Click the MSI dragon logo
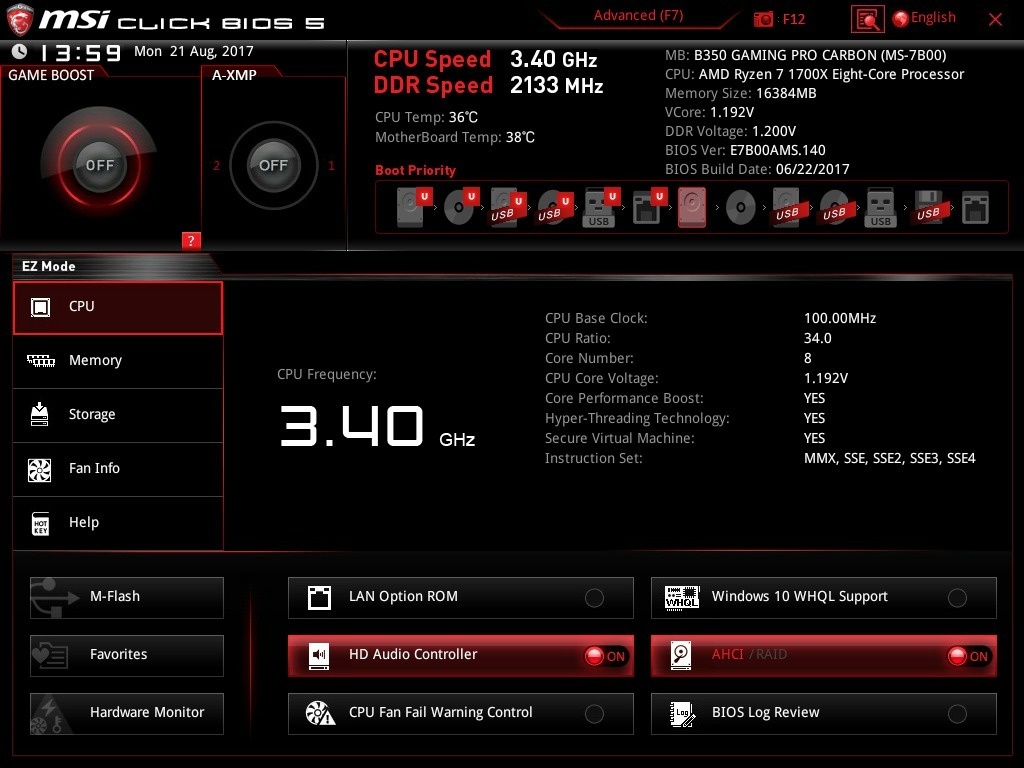 [x=20, y=20]
